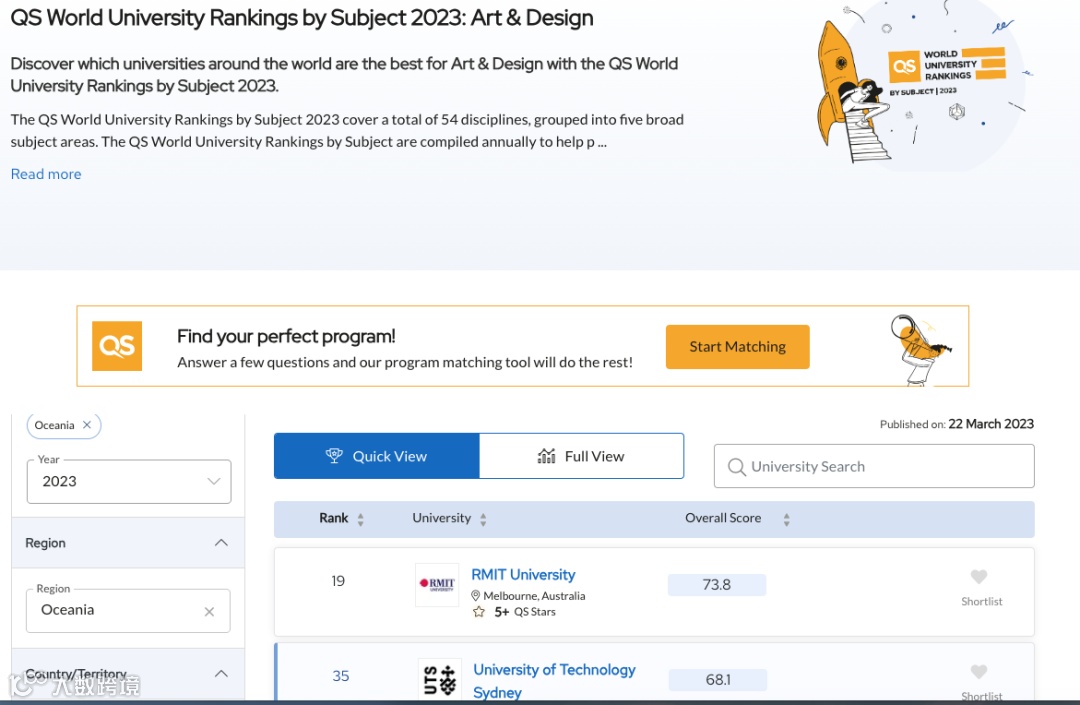
Task: Switch to the Quick View tab
Action: tap(377, 456)
